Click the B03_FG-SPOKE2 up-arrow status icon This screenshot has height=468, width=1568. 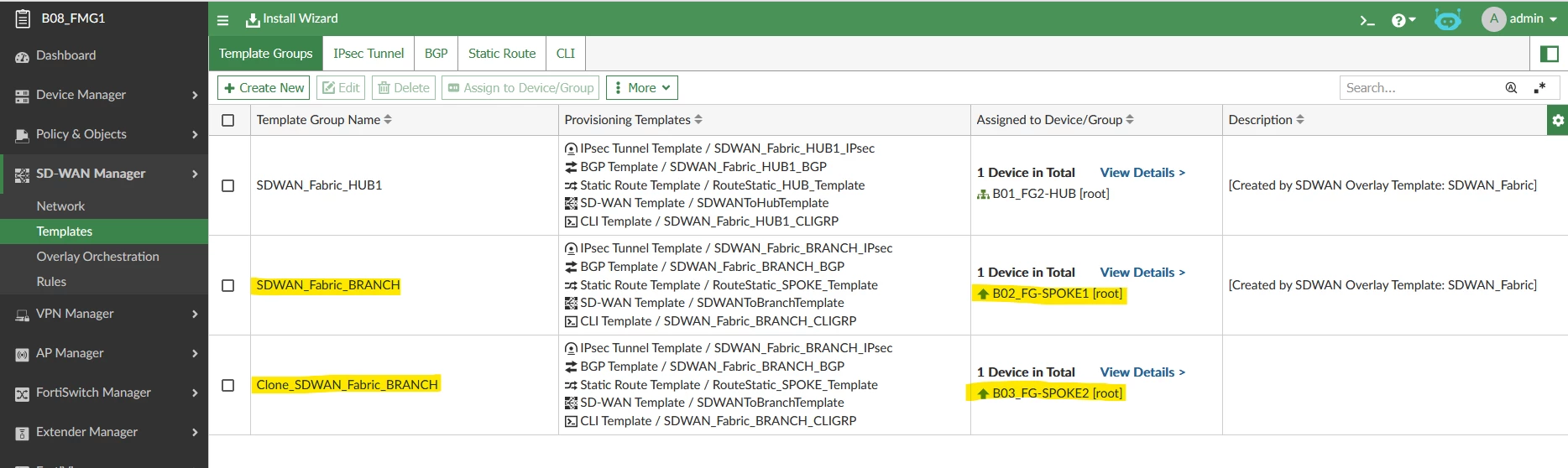coord(983,393)
